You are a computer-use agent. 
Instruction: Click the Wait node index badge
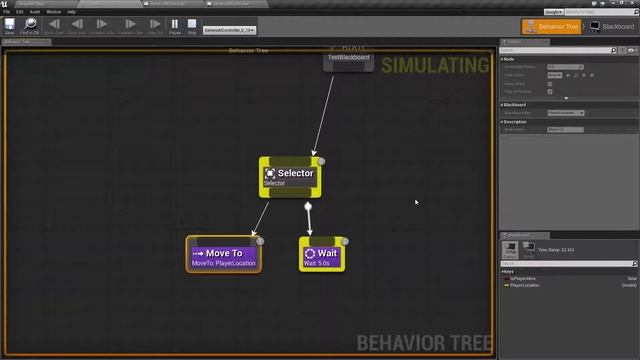coord(345,241)
